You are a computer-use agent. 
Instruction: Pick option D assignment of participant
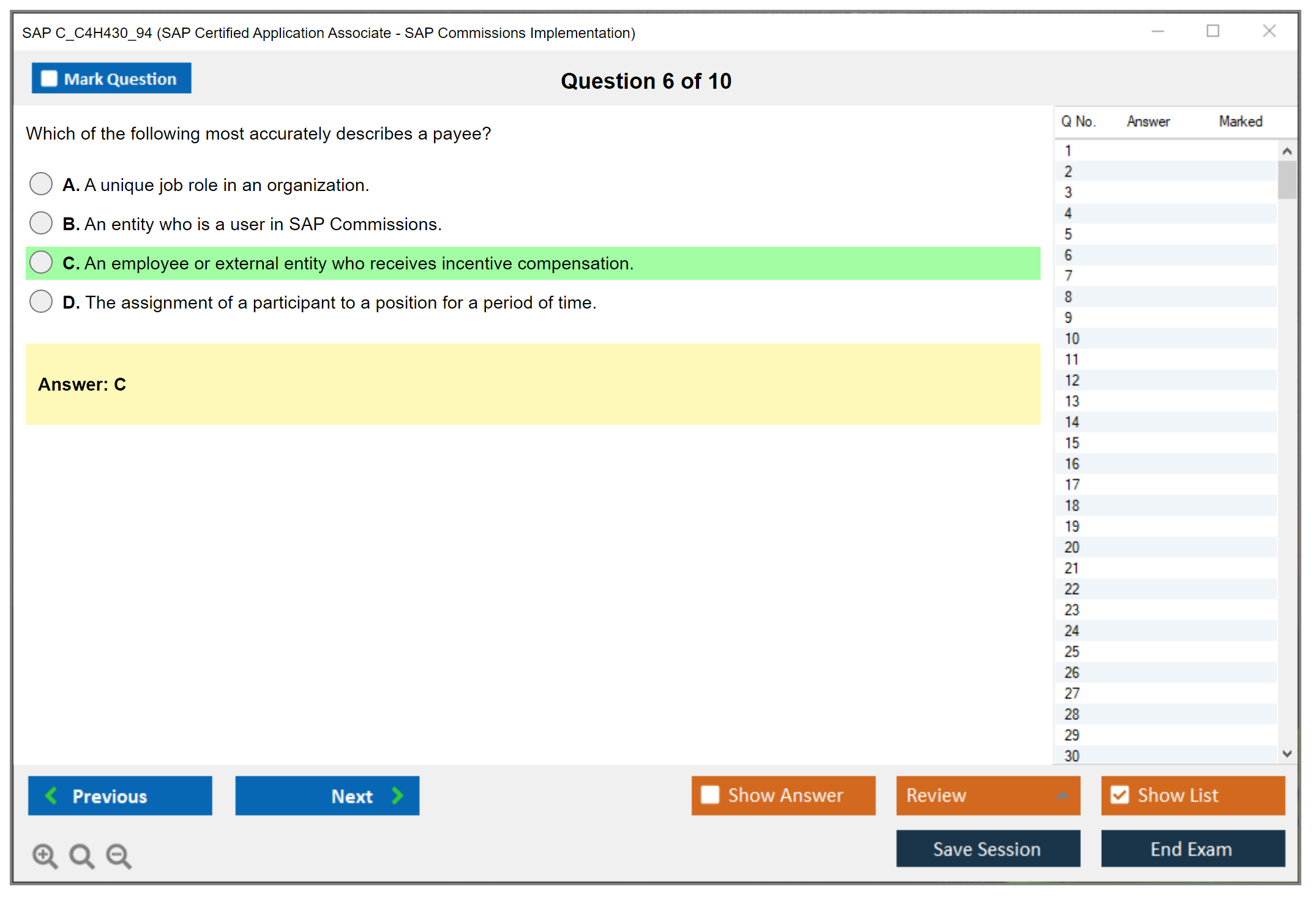(41, 301)
